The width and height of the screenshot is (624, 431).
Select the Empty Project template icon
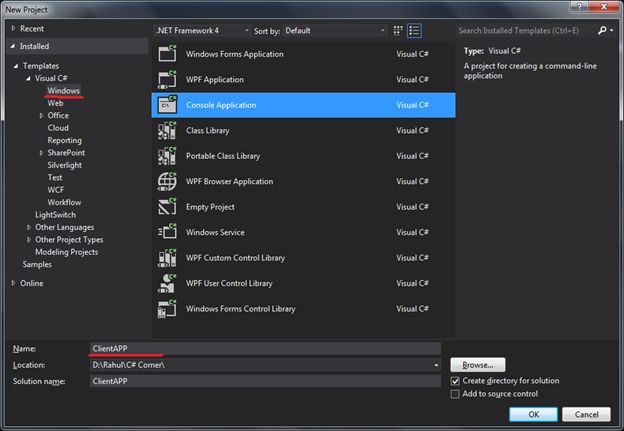(167, 207)
